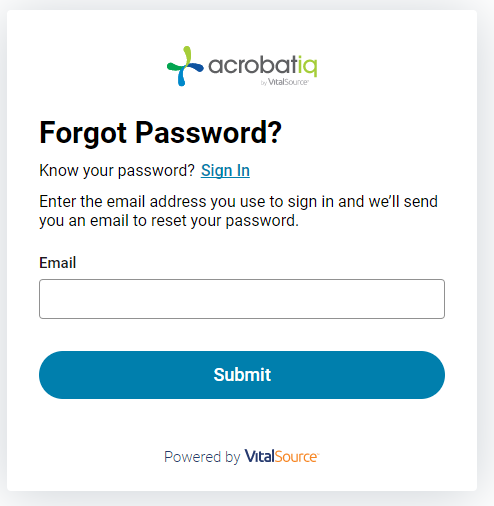
Task: Click the dark green left petal of logo
Action: [174, 67]
